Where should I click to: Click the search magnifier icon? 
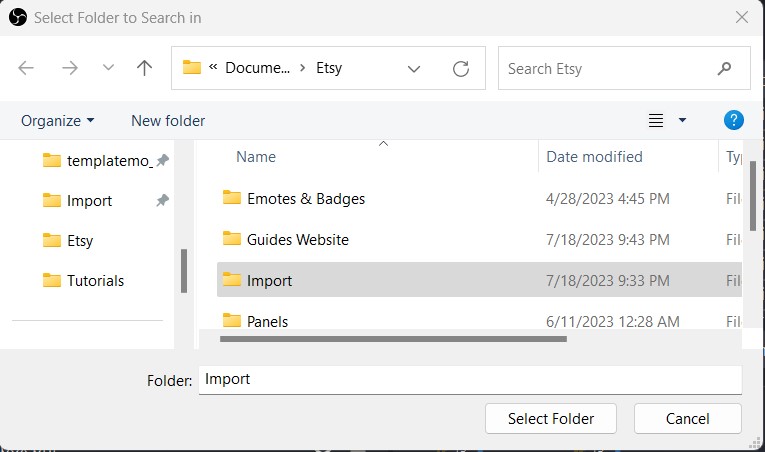pos(724,69)
